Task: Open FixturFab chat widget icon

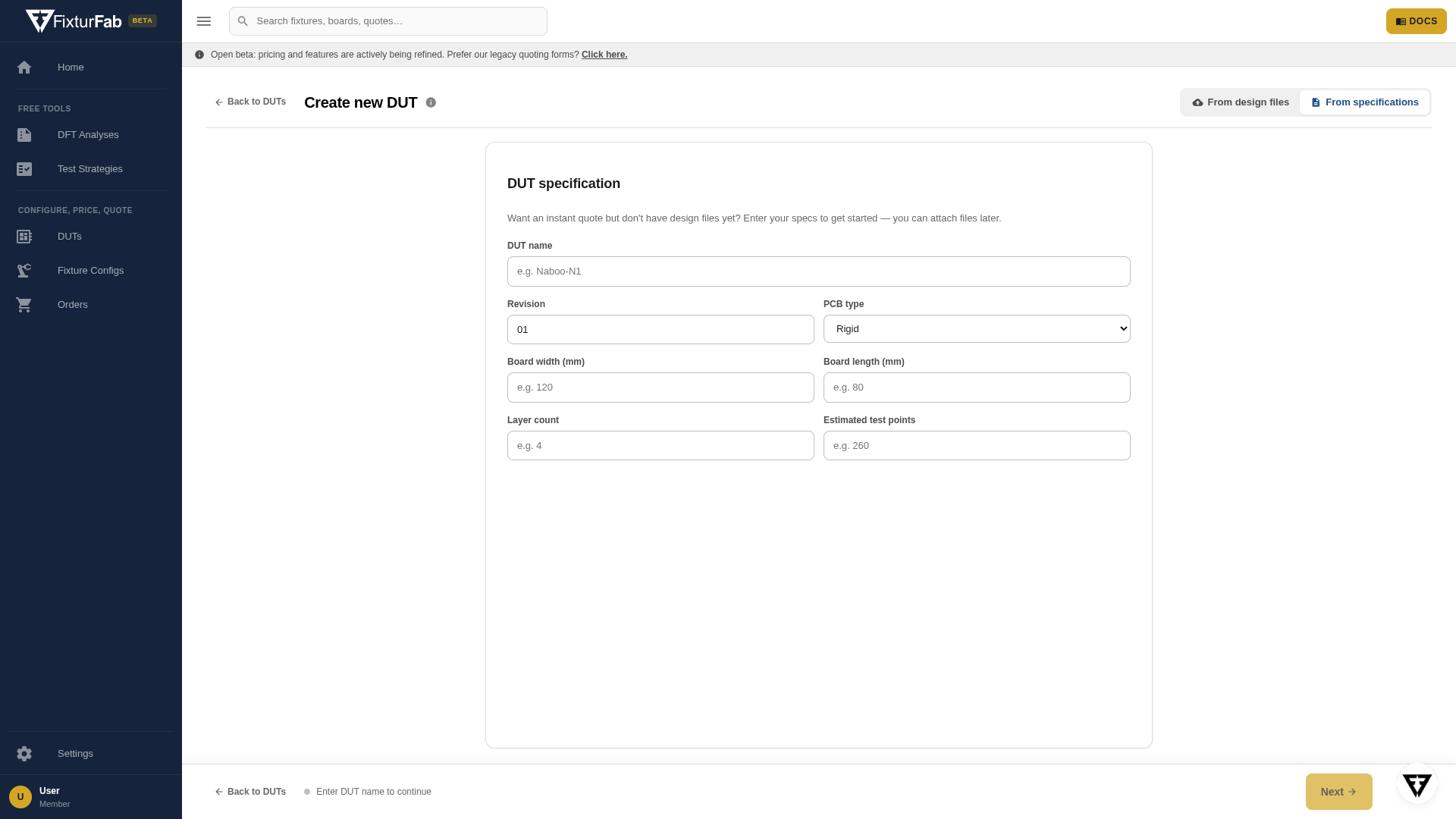Action: click(x=1417, y=784)
